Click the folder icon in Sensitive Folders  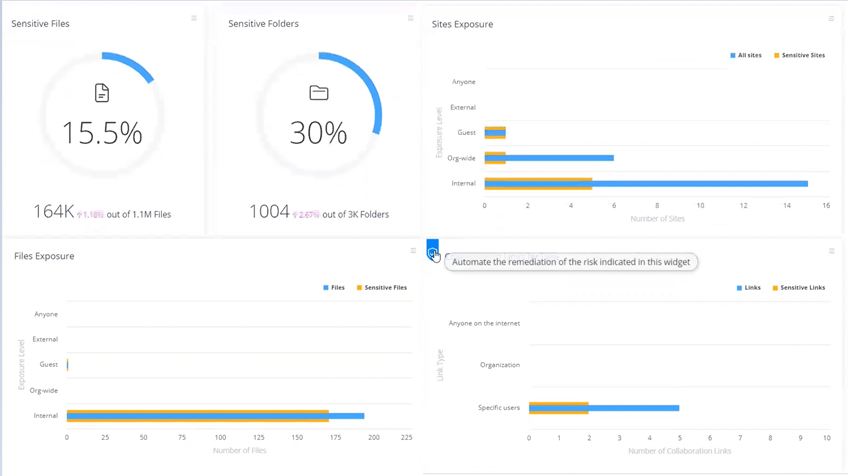click(x=319, y=93)
